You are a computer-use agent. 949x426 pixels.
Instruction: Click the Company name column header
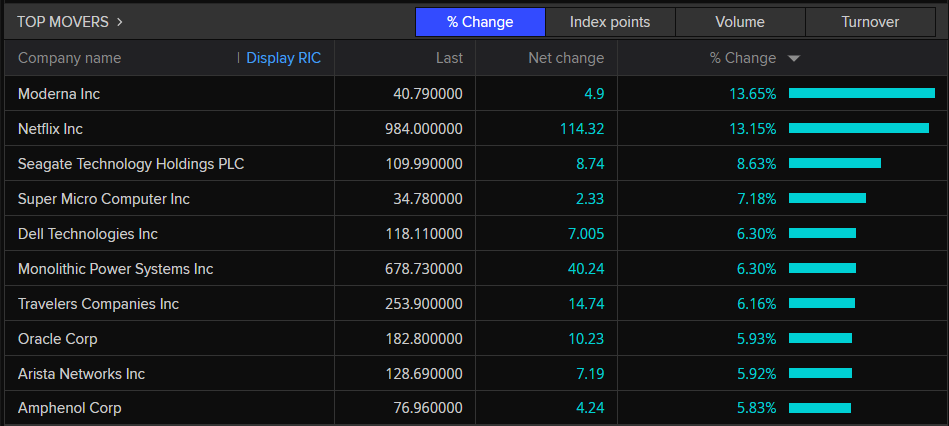pos(69,58)
